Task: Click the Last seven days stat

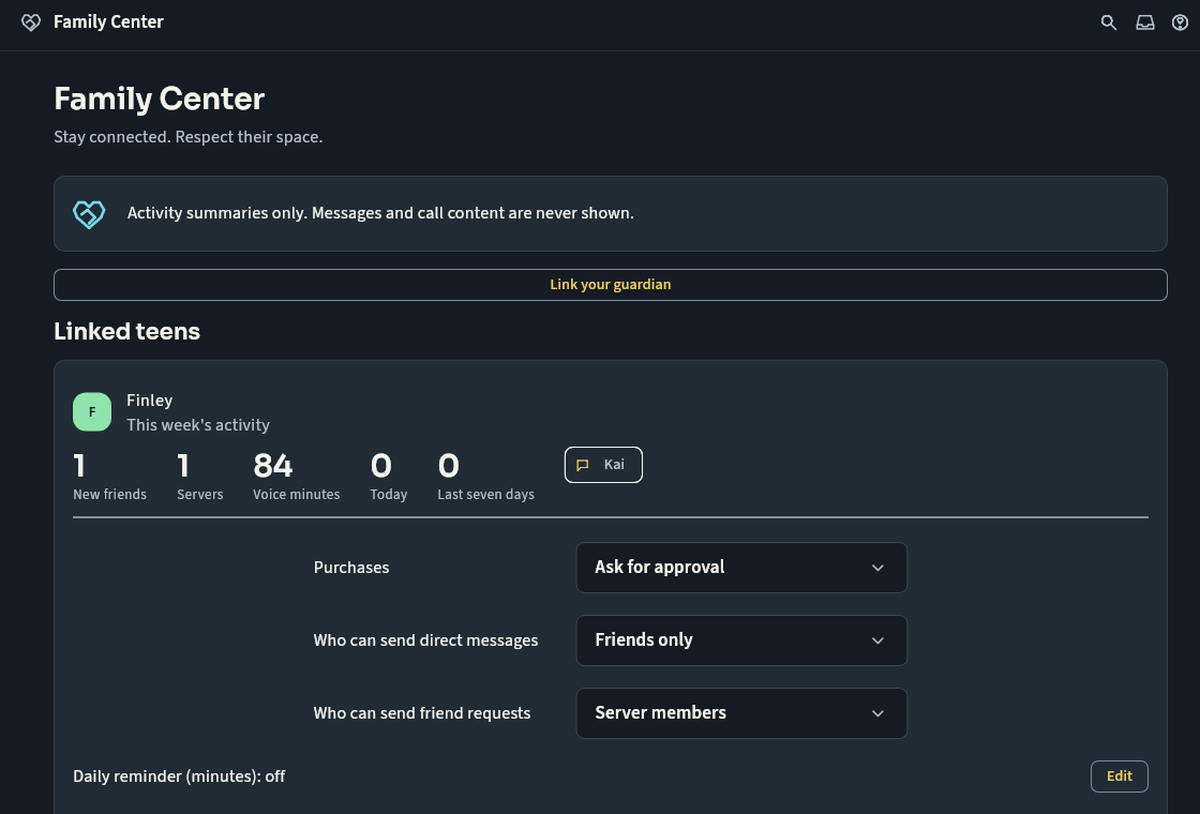Action: tap(485, 476)
